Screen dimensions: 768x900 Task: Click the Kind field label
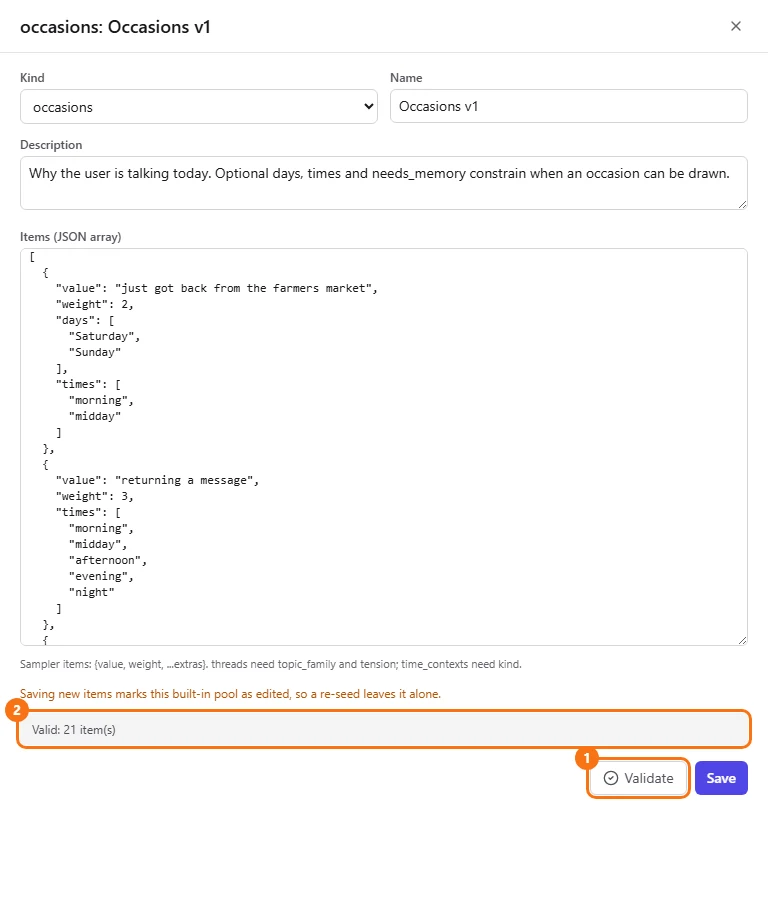(32, 77)
